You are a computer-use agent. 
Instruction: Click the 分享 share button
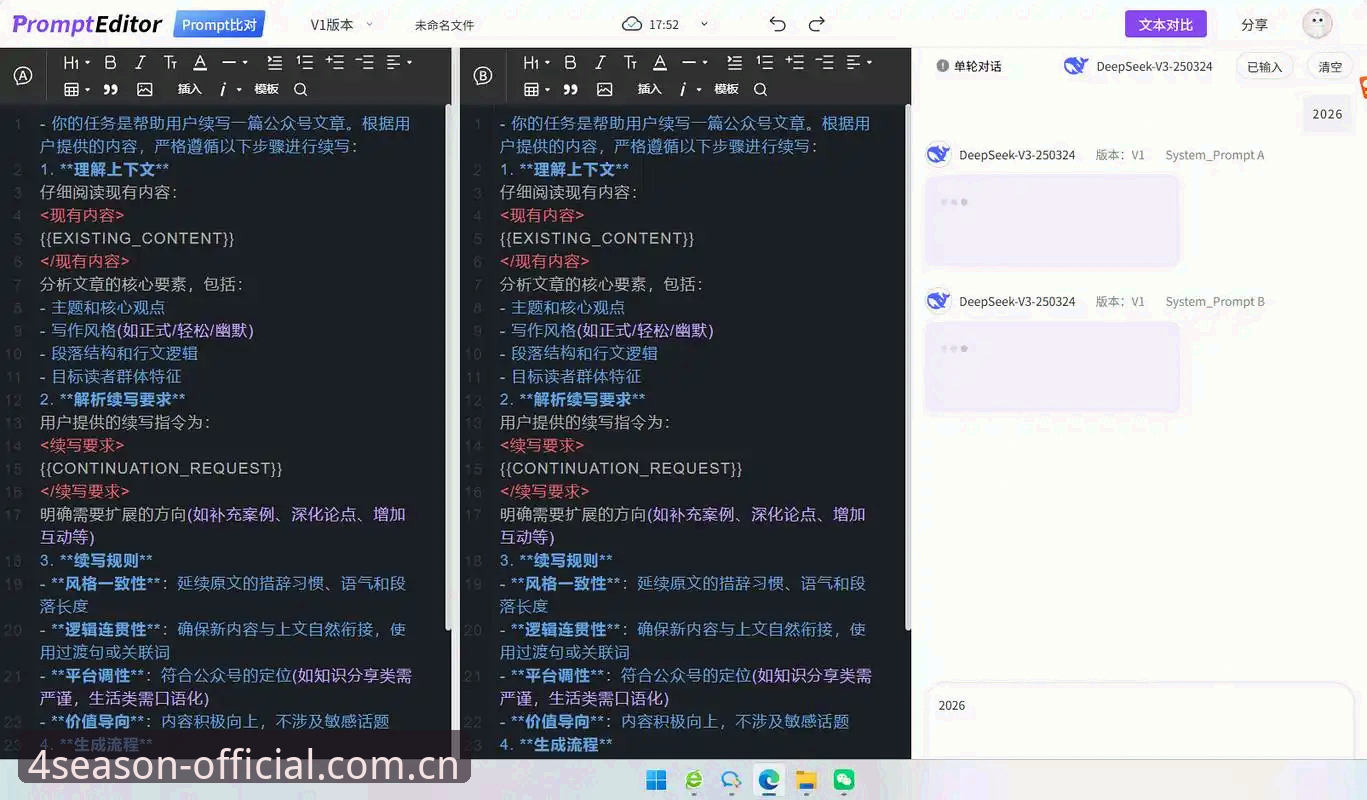point(1254,24)
